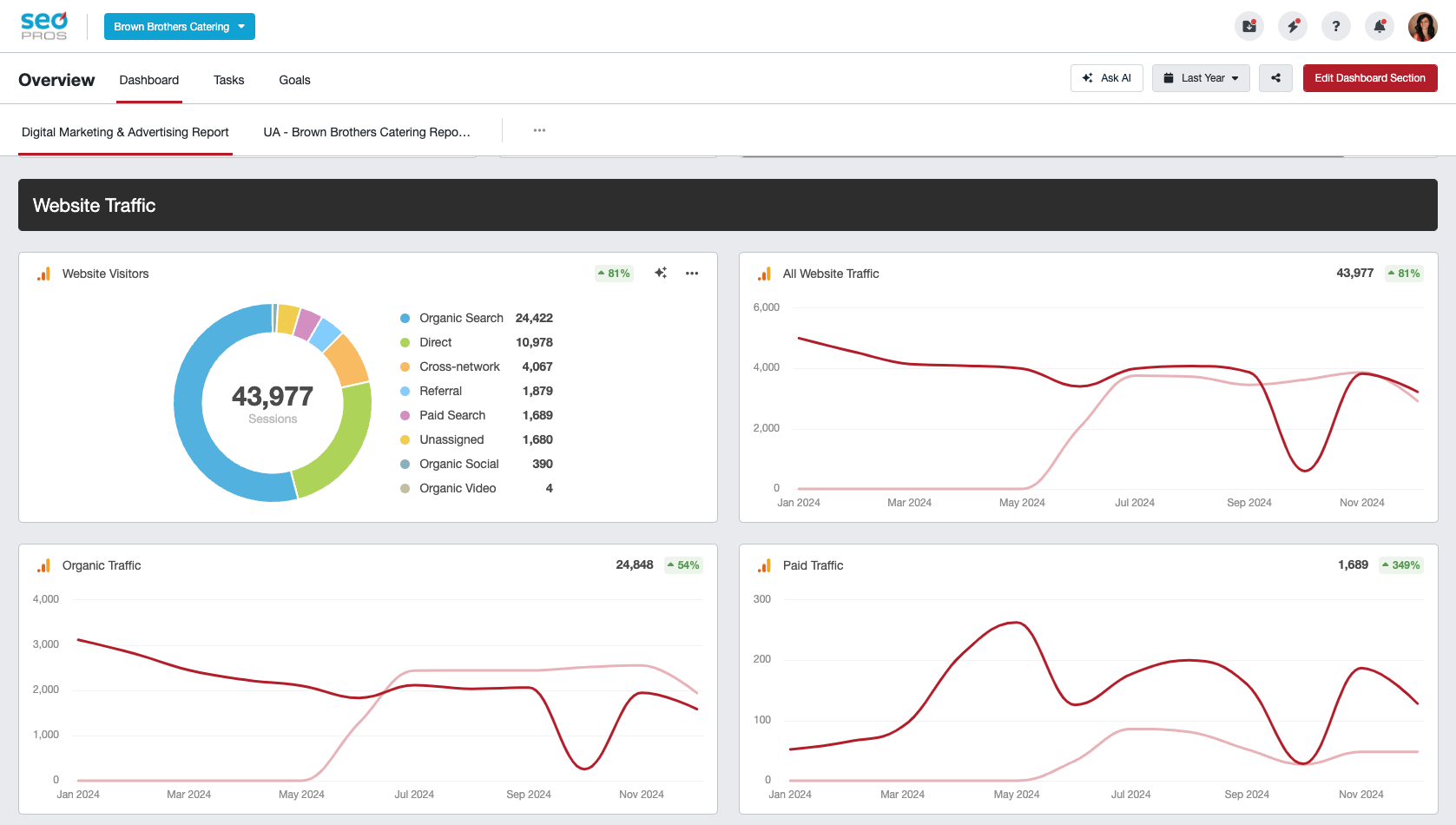The width and height of the screenshot is (1456, 825).
Task: Open the more dashboard tabs ellipsis
Action: point(539,130)
